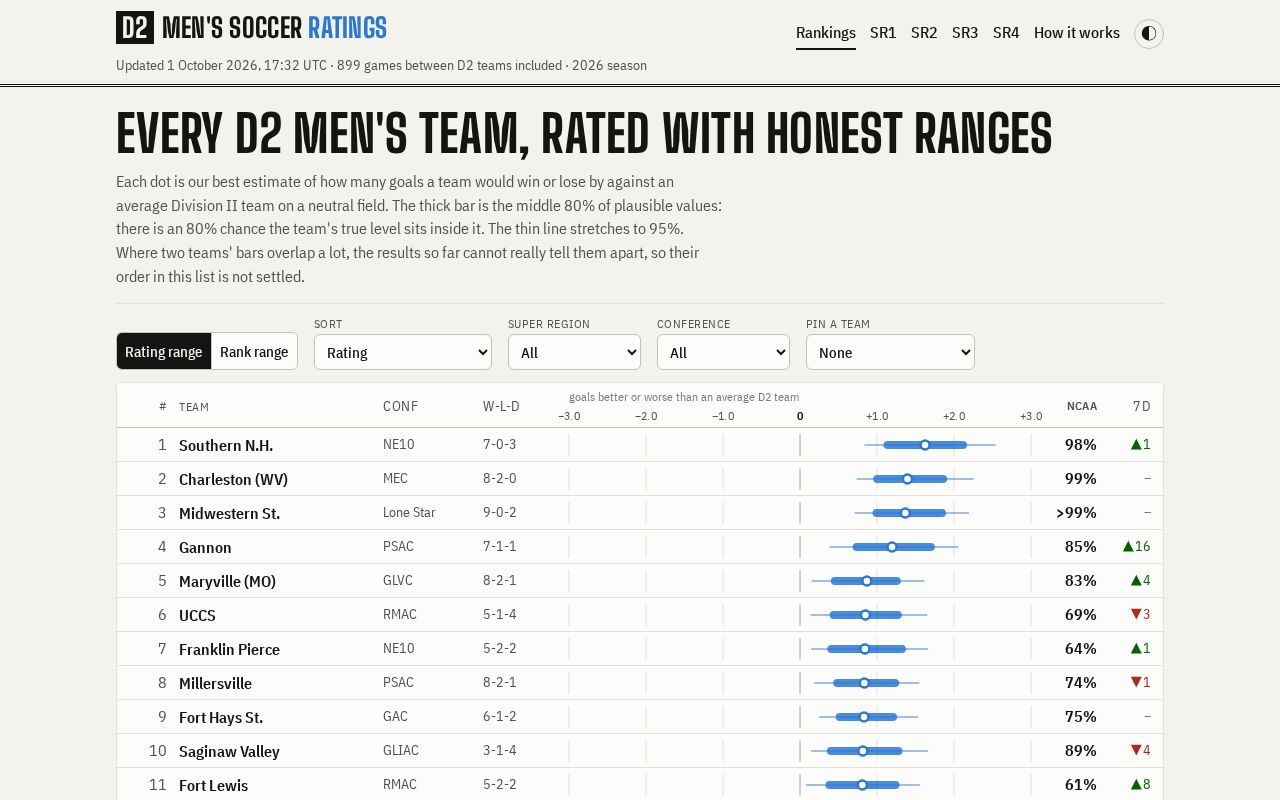Image resolution: width=1280 pixels, height=800 pixels.
Task: Click the up arrow in Maryville (MO) row
Action: [x=1136, y=581]
